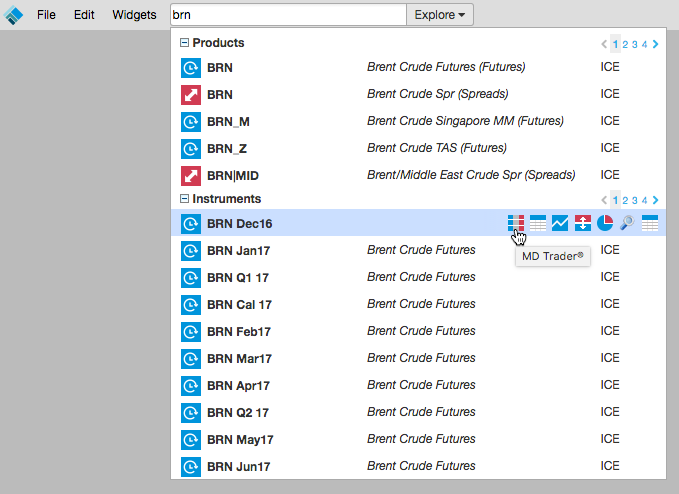Choose the 'BRN Q1 17' instrument name

(x=238, y=278)
